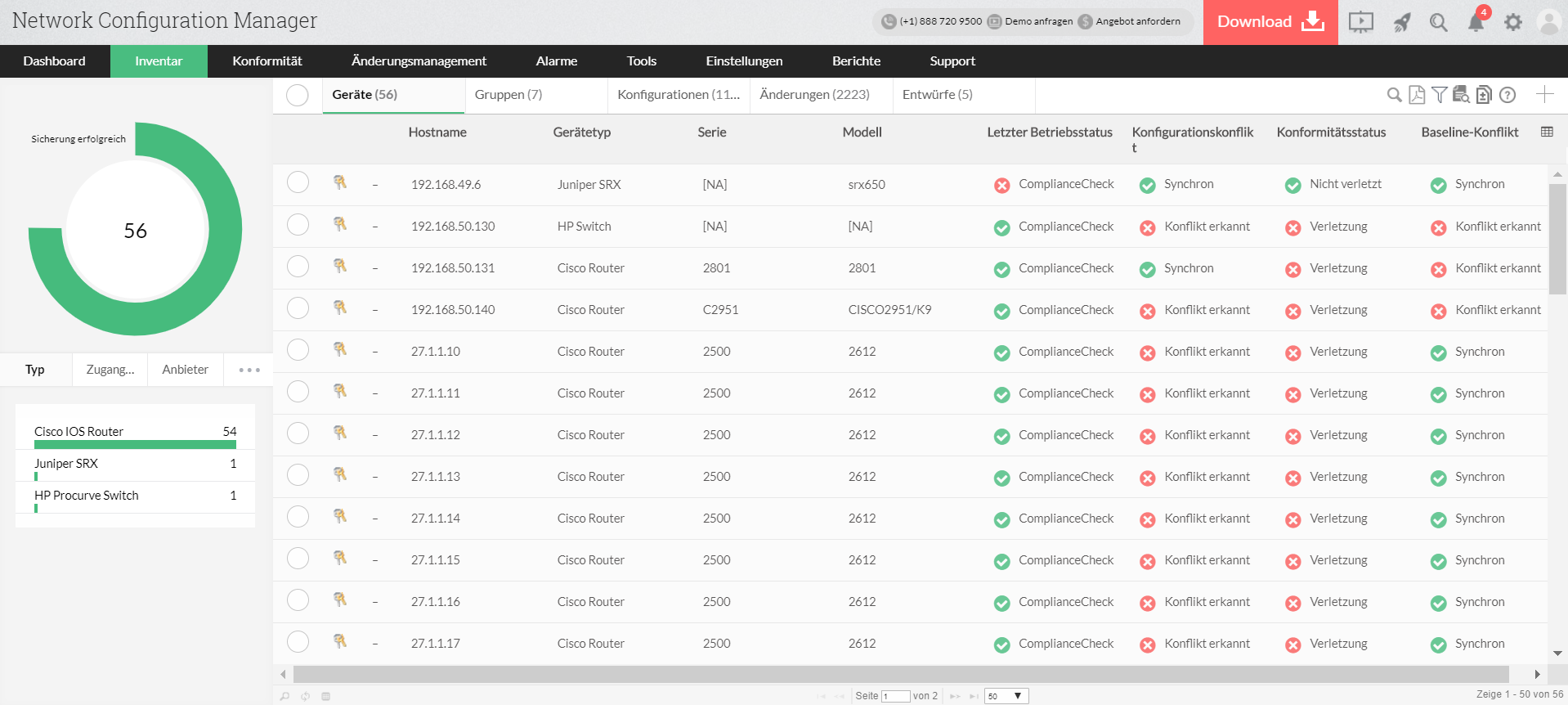This screenshot has width=1568, height=705.
Task: Go to next page arrow in pager
Action: [x=954, y=696]
